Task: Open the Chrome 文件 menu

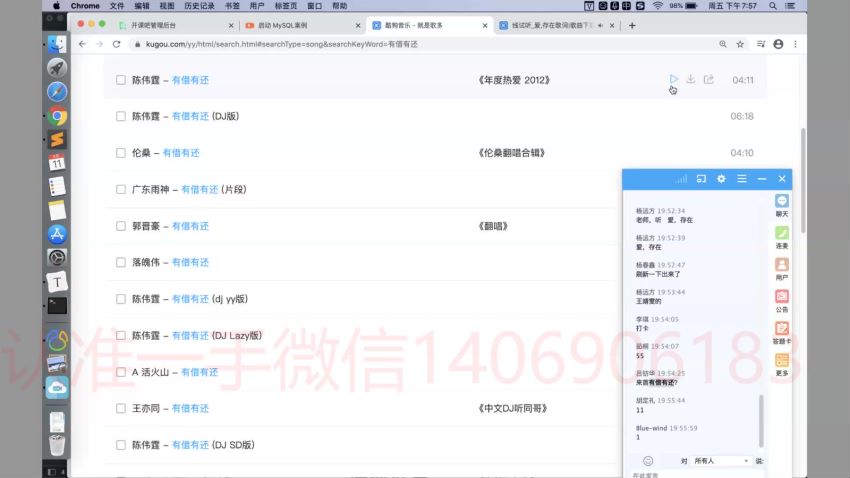Action: (x=117, y=6)
